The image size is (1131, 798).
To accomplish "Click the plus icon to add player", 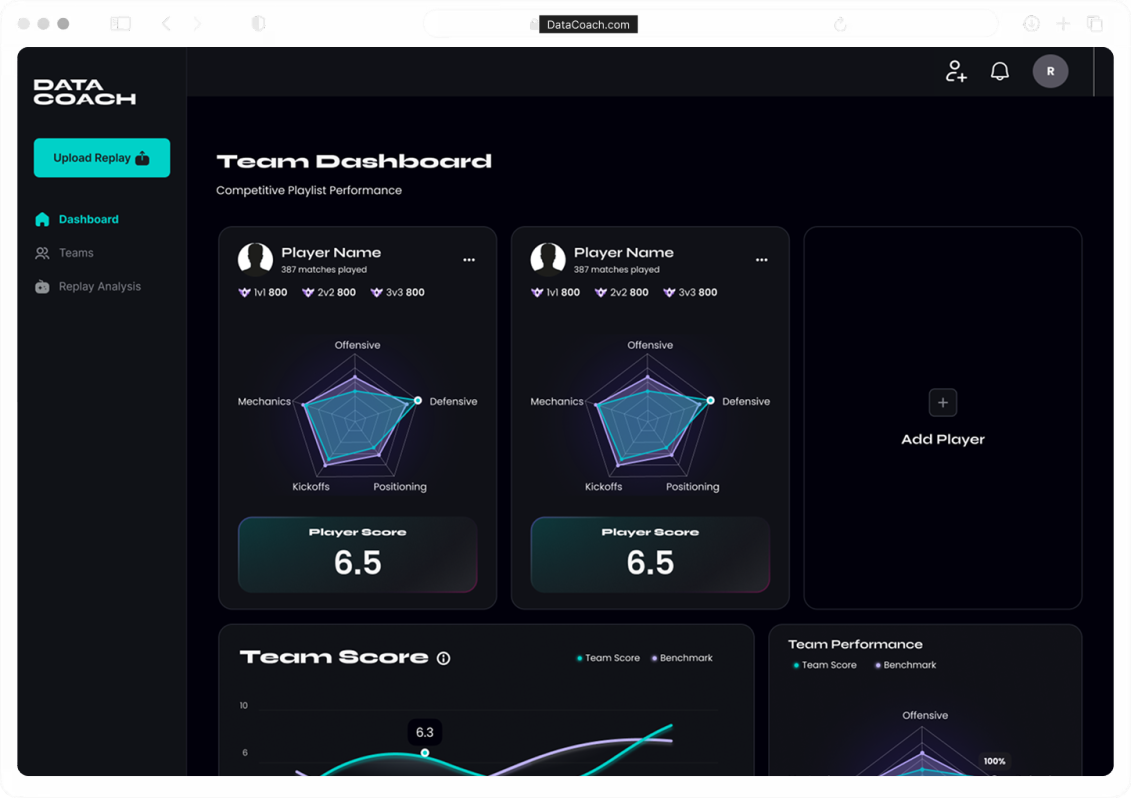I will coord(943,403).
